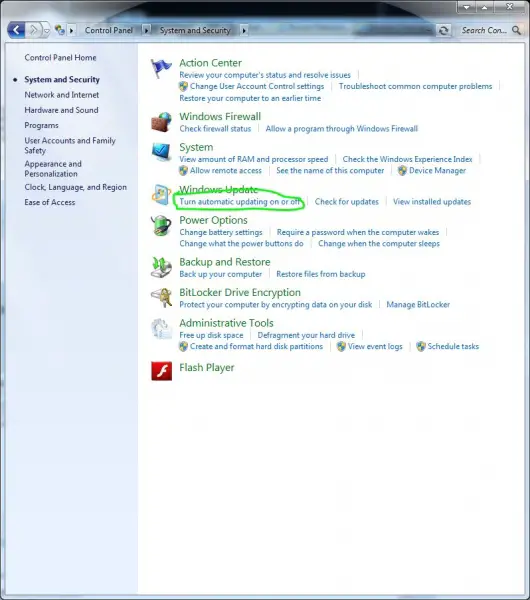Click the Control Panel icon in address bar
Viewport: 530px width, 600px height.
(x=60, y=30)
